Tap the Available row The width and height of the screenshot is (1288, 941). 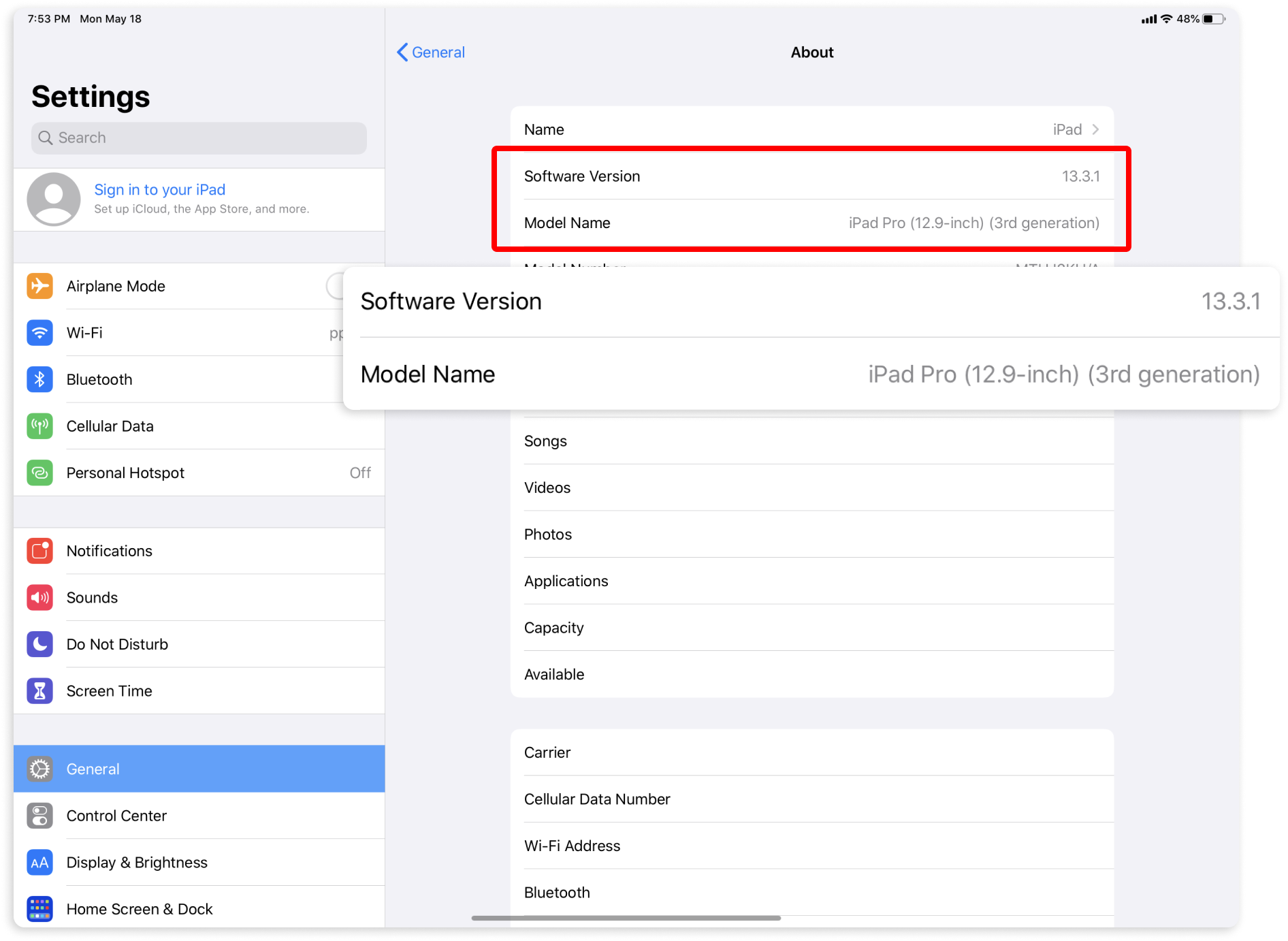point(812,674)
